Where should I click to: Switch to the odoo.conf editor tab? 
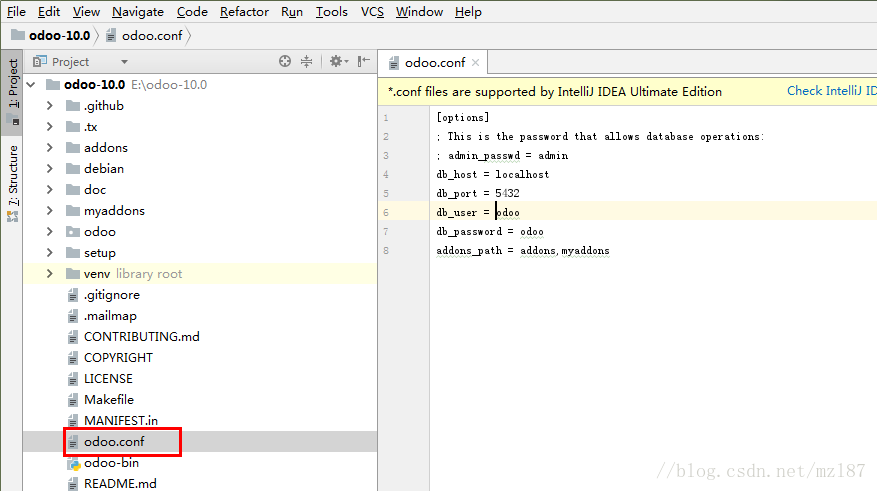click(x=433, y=63)
